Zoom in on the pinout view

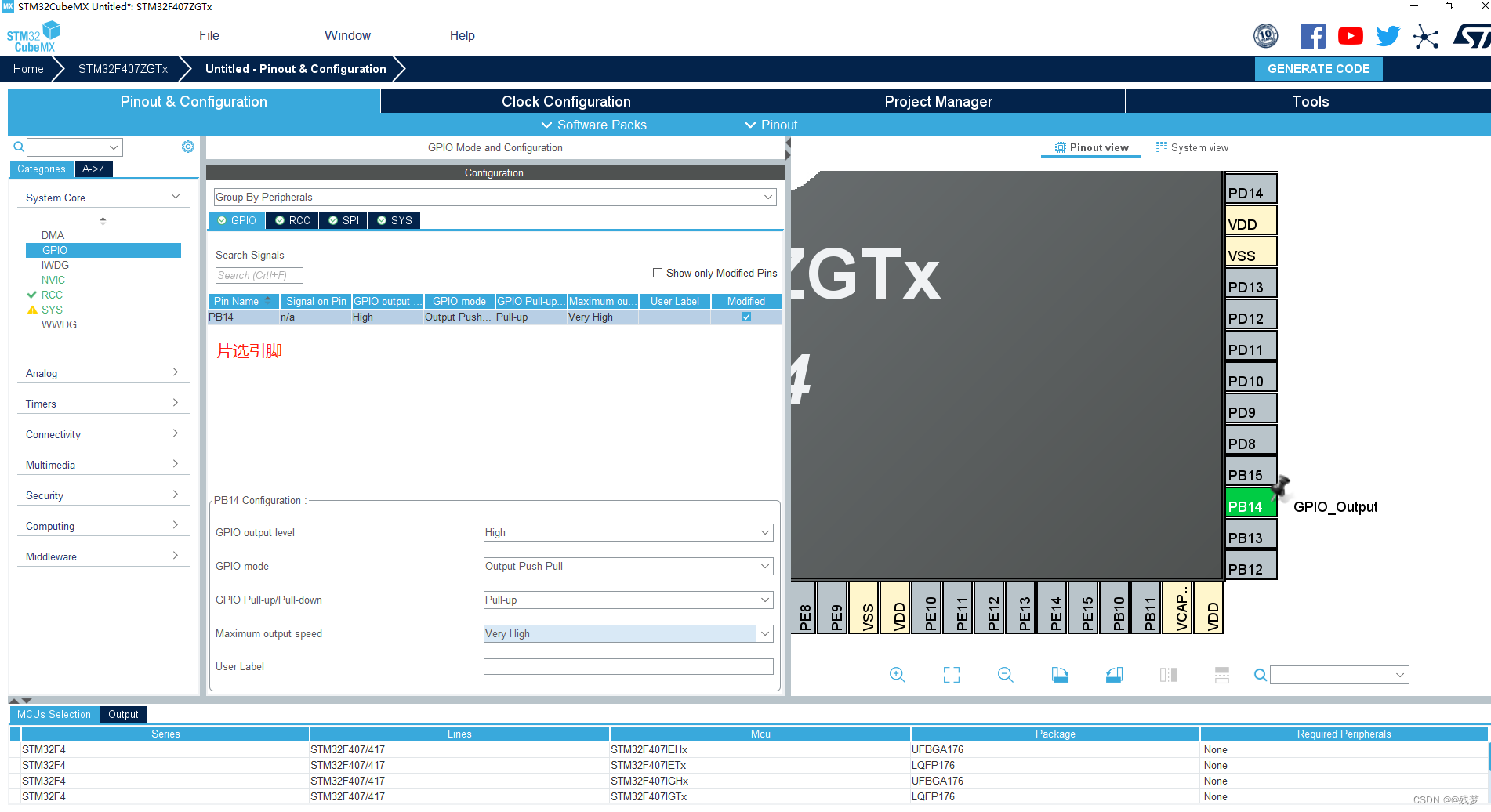(x=898, y=675)
